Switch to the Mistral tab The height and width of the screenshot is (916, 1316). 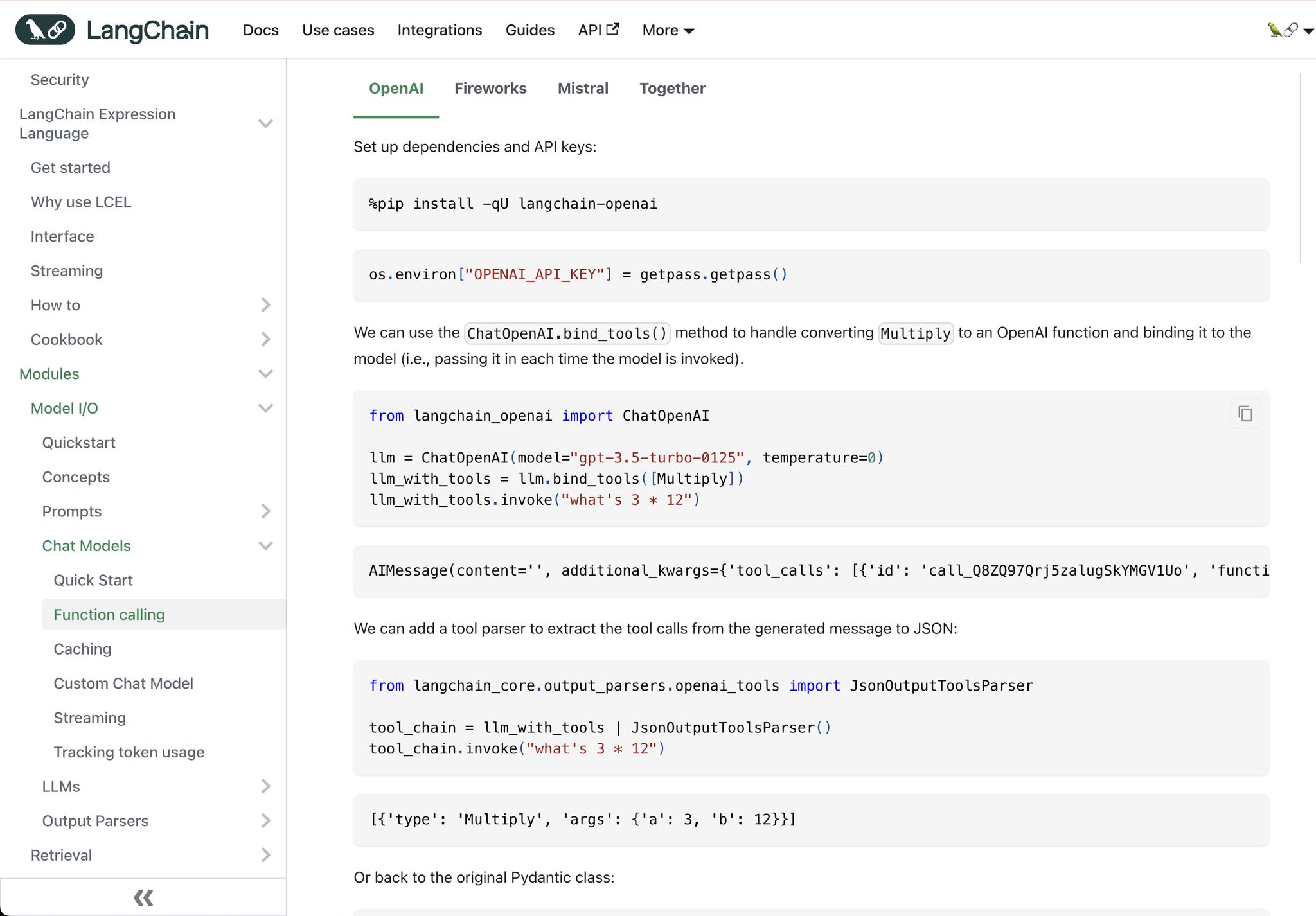click(x=583, y=89)
